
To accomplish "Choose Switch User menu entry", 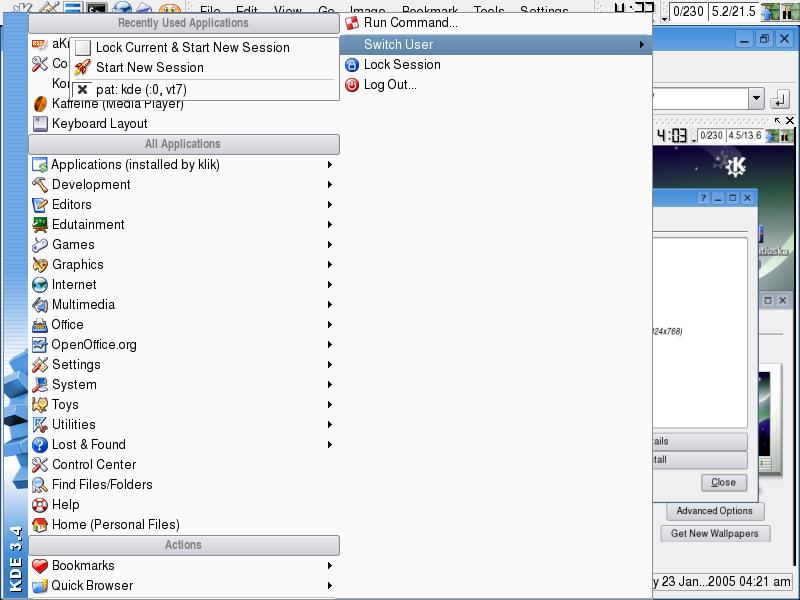I will (x=495, y=45).
